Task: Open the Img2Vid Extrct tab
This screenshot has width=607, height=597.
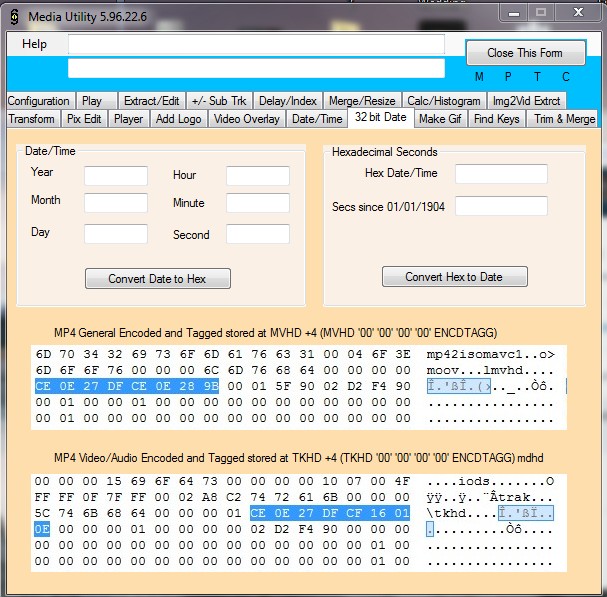Action: click(x=526, y=101)
